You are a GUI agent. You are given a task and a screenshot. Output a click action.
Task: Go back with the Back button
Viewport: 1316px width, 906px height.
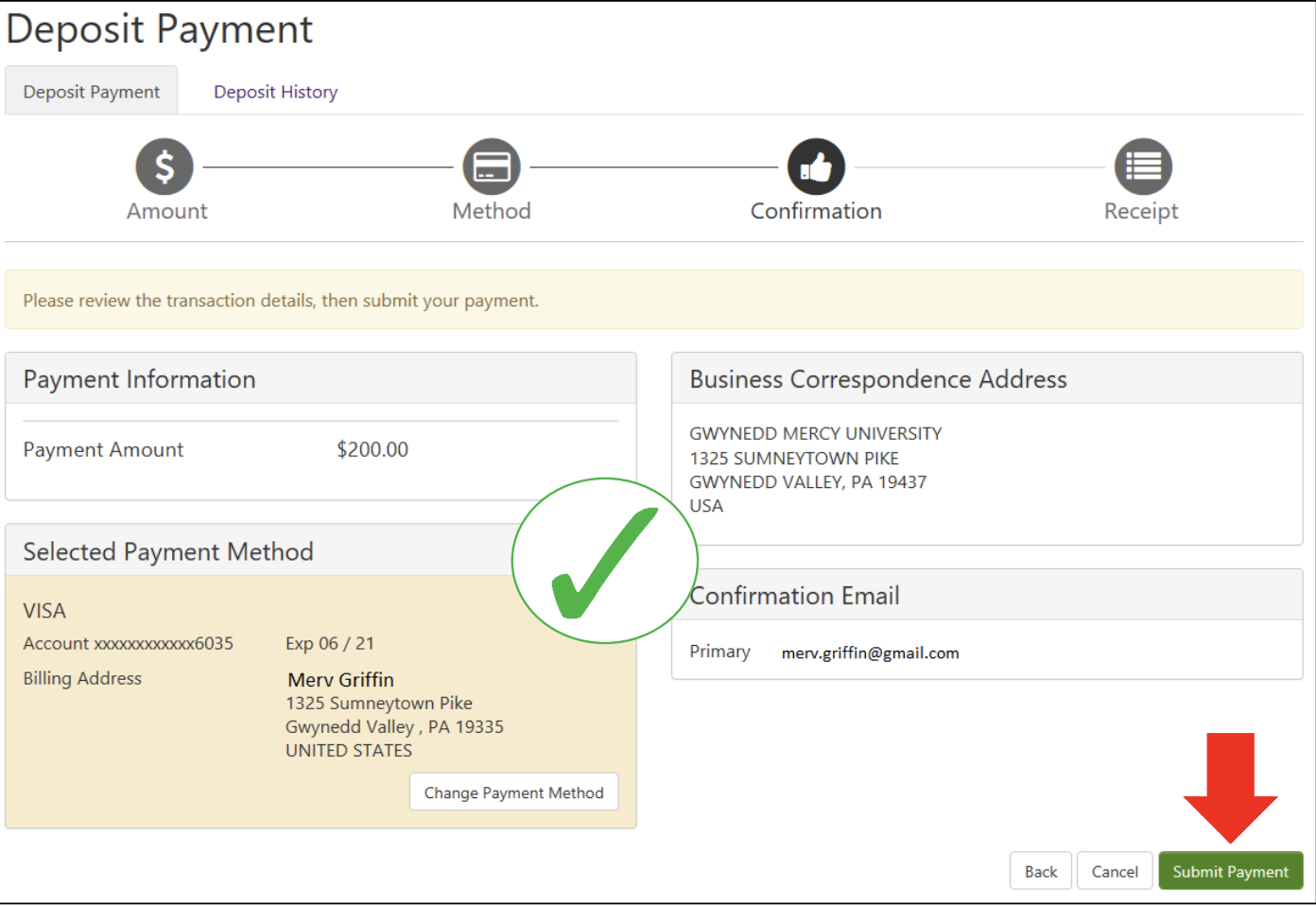coord(1041,871)
